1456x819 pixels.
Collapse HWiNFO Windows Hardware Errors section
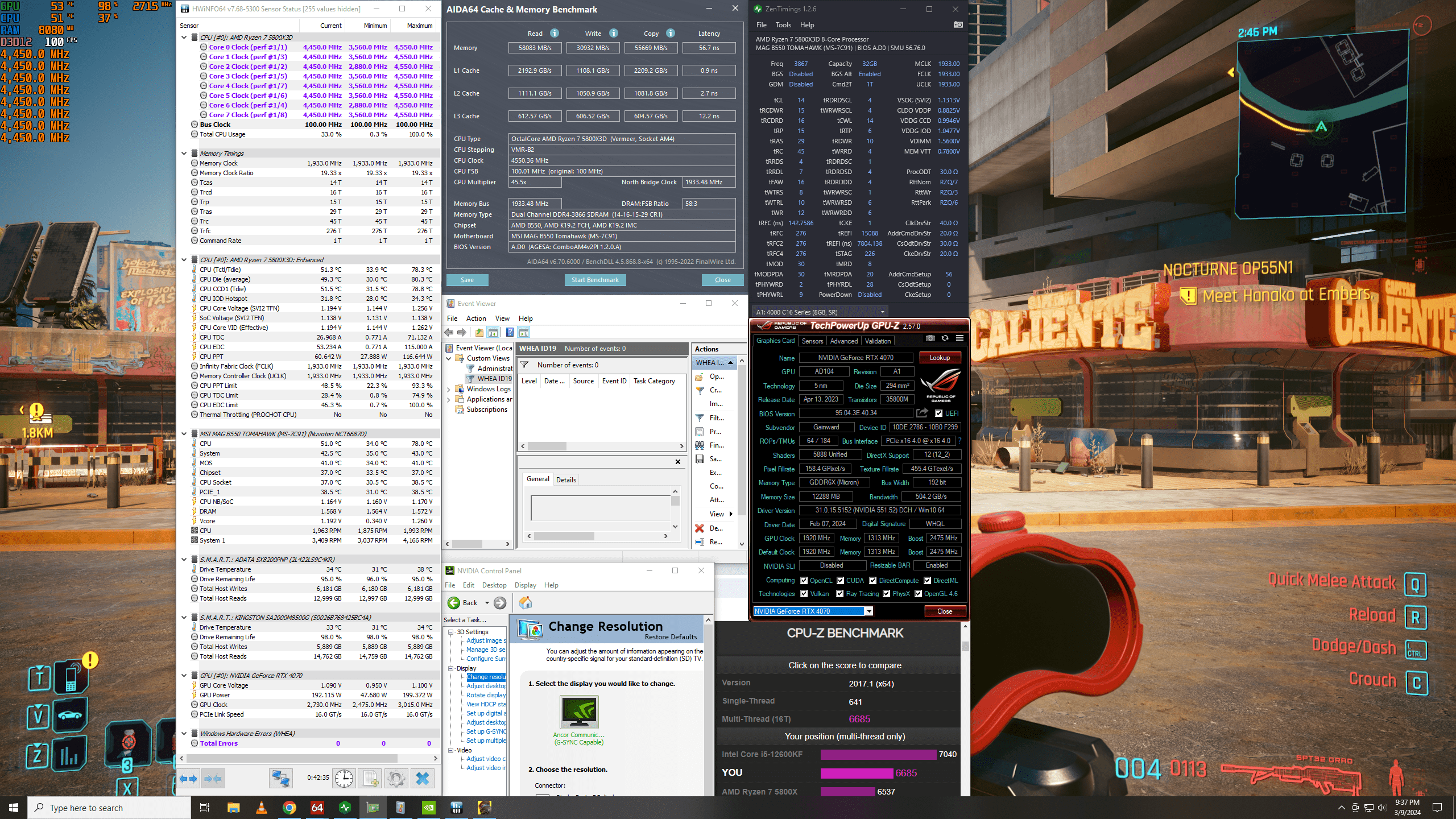(184, 734)
